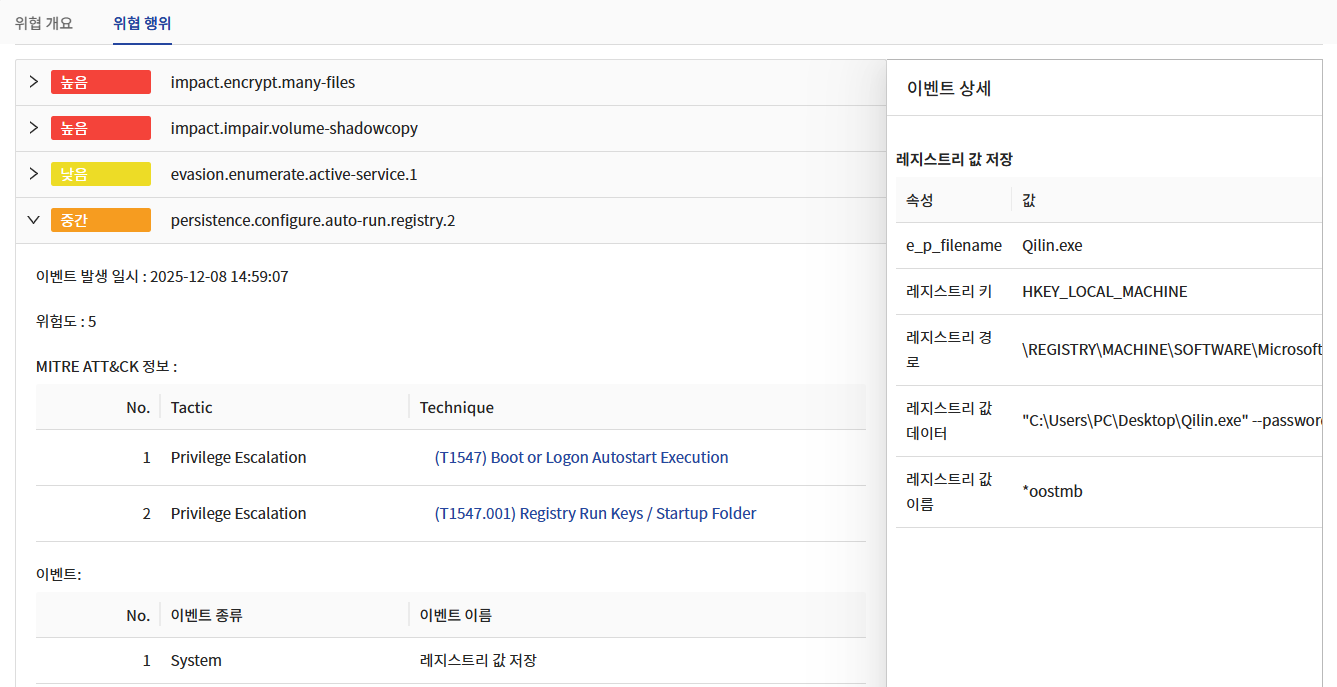This screenshot has width=1337, height=687.
Task: Collapse the persistence.configure.auto-run.registry.2 row chevron
Action: 33,220
